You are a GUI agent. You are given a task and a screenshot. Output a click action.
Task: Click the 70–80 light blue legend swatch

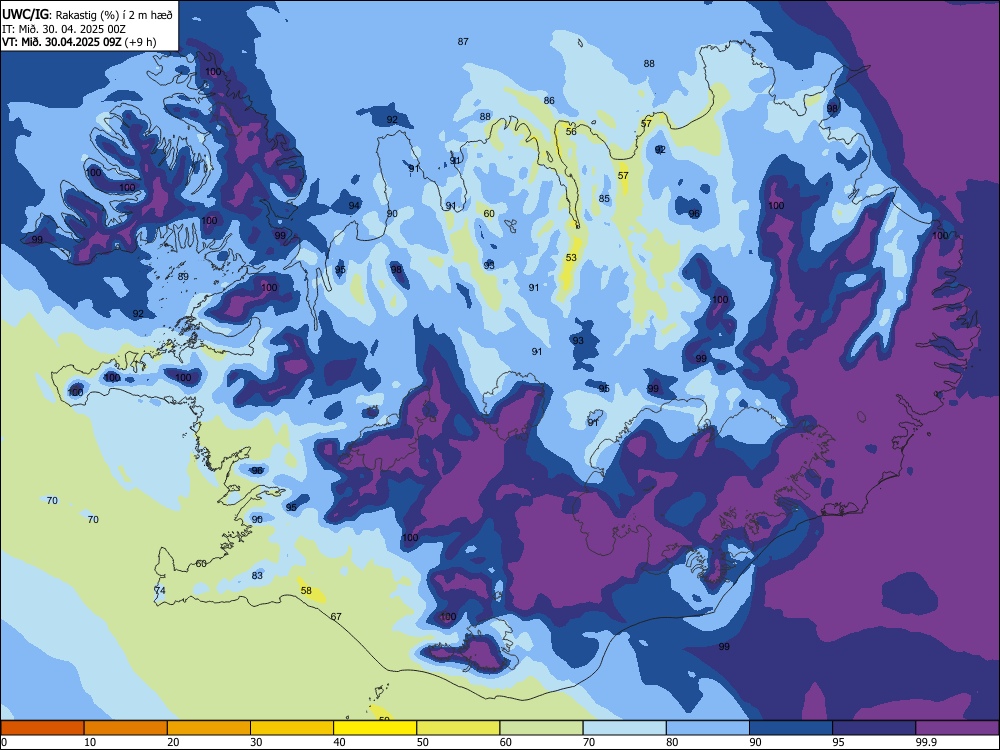click(x=624, y=728)
